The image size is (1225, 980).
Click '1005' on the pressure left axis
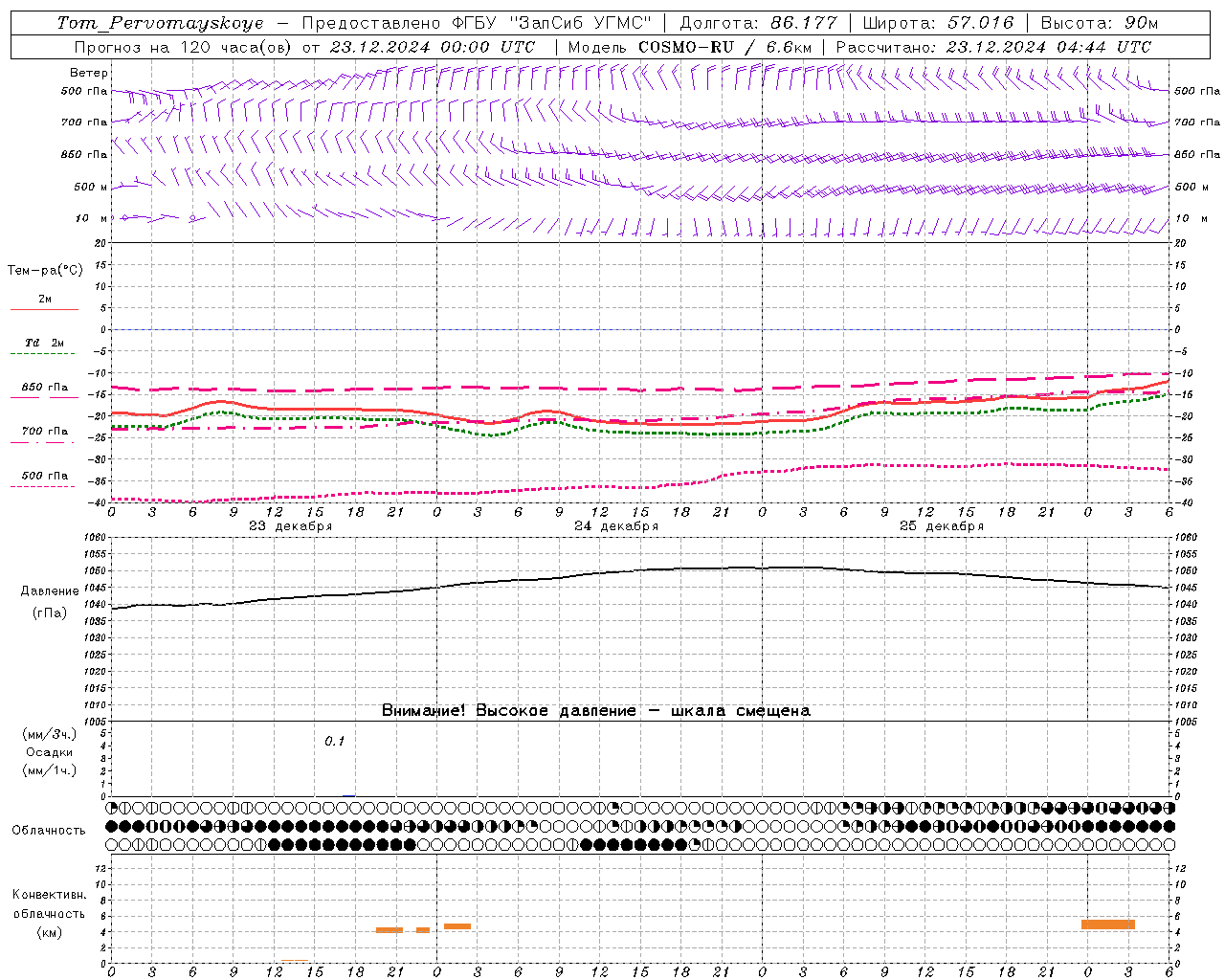click(x=97, y=722)
